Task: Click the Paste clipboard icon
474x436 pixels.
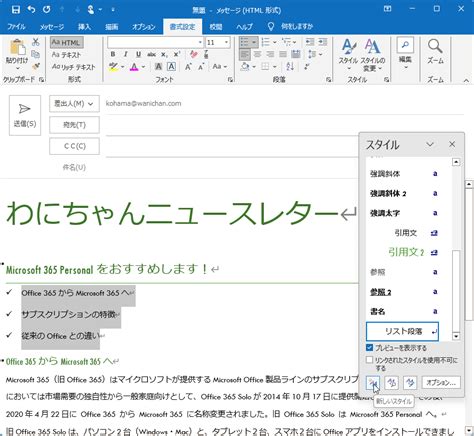Action: coord(17,47)
